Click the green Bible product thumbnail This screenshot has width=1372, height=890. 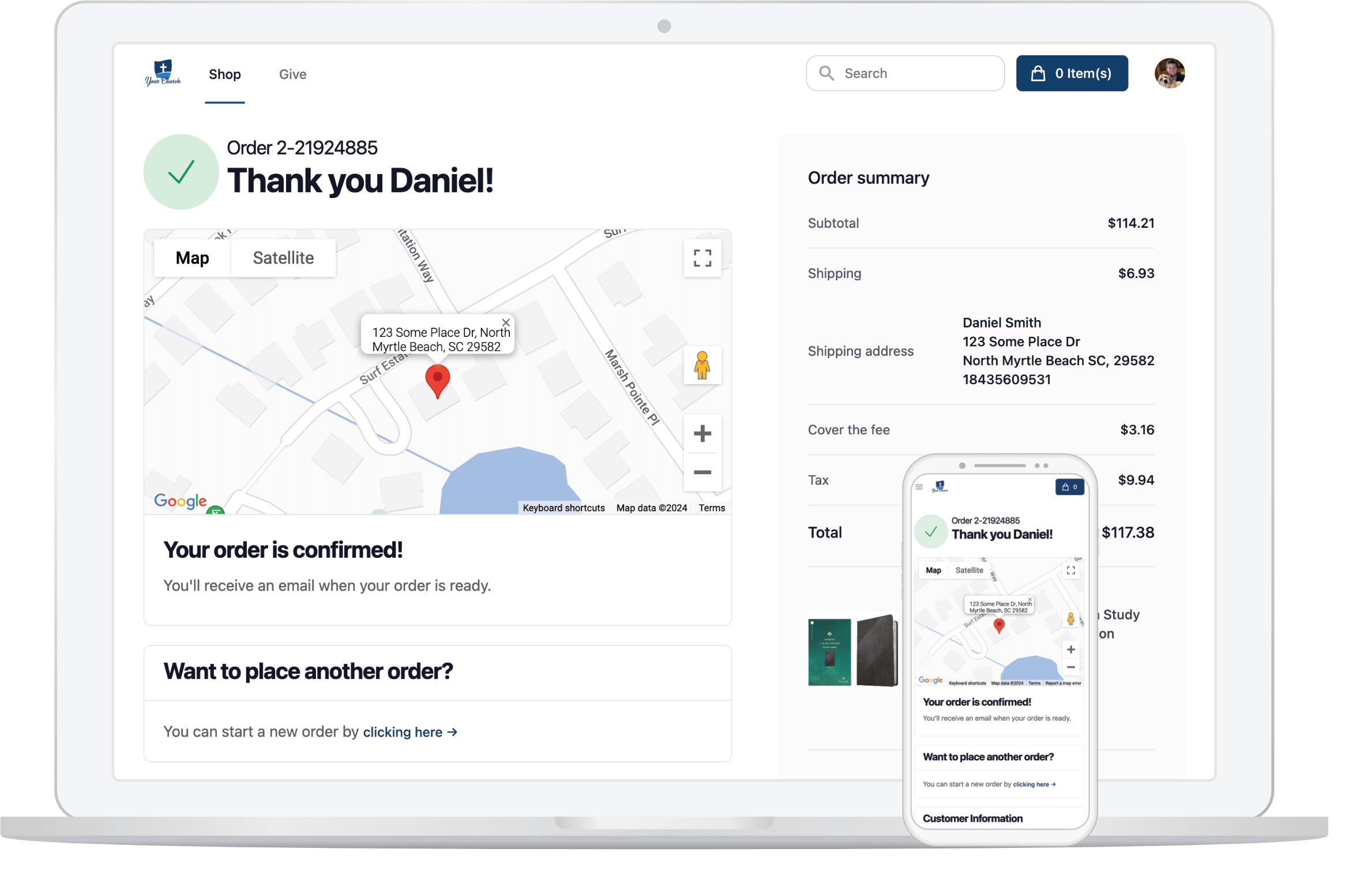830,652
